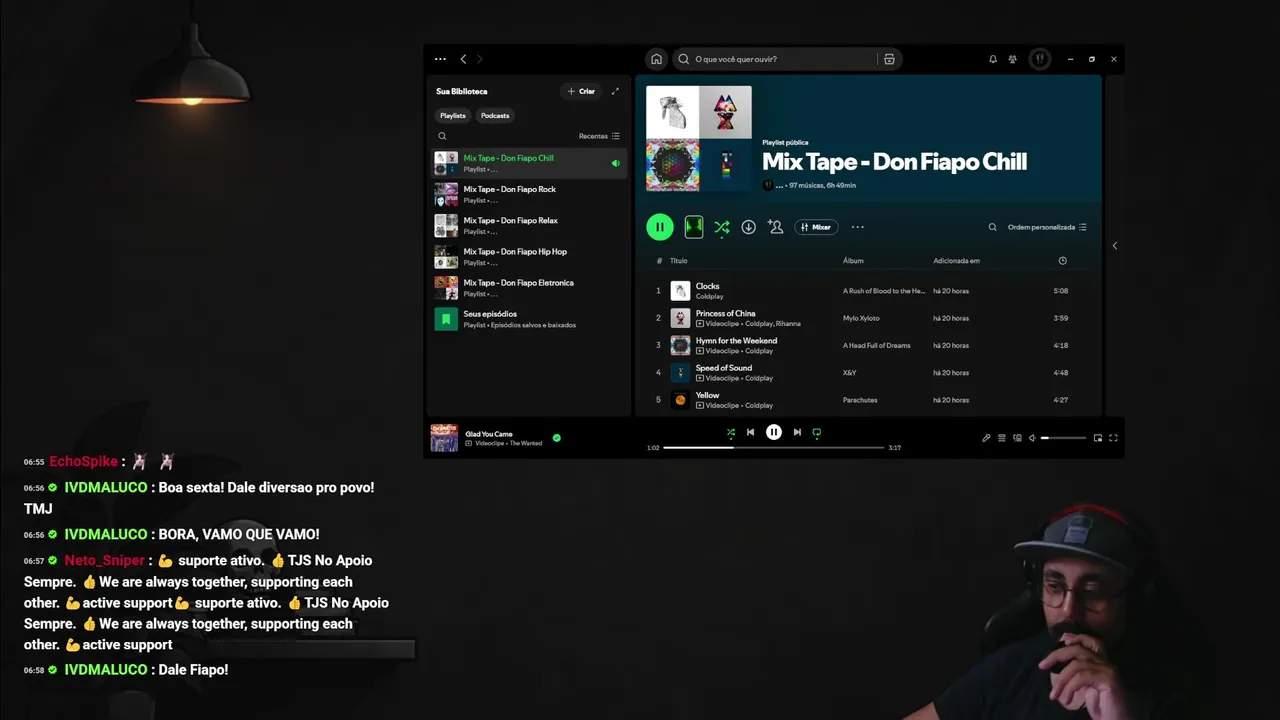
Task: Invite collaborators to playlist
Action: coord(775,227)
